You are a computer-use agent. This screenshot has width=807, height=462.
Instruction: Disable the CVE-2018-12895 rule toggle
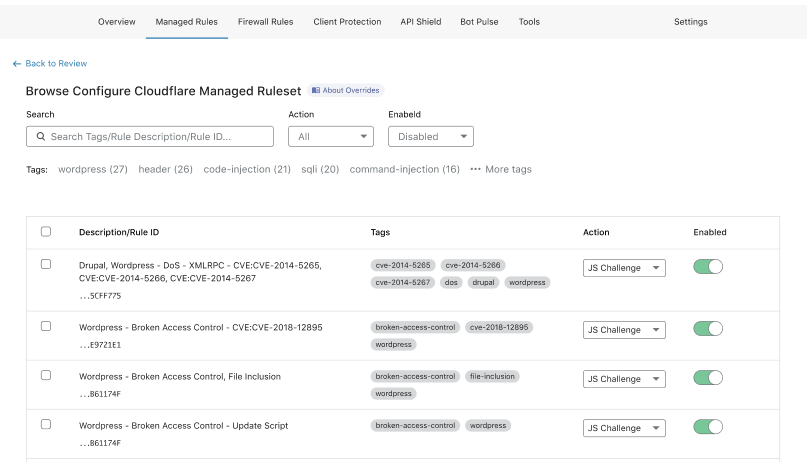[x=707, y=329]
